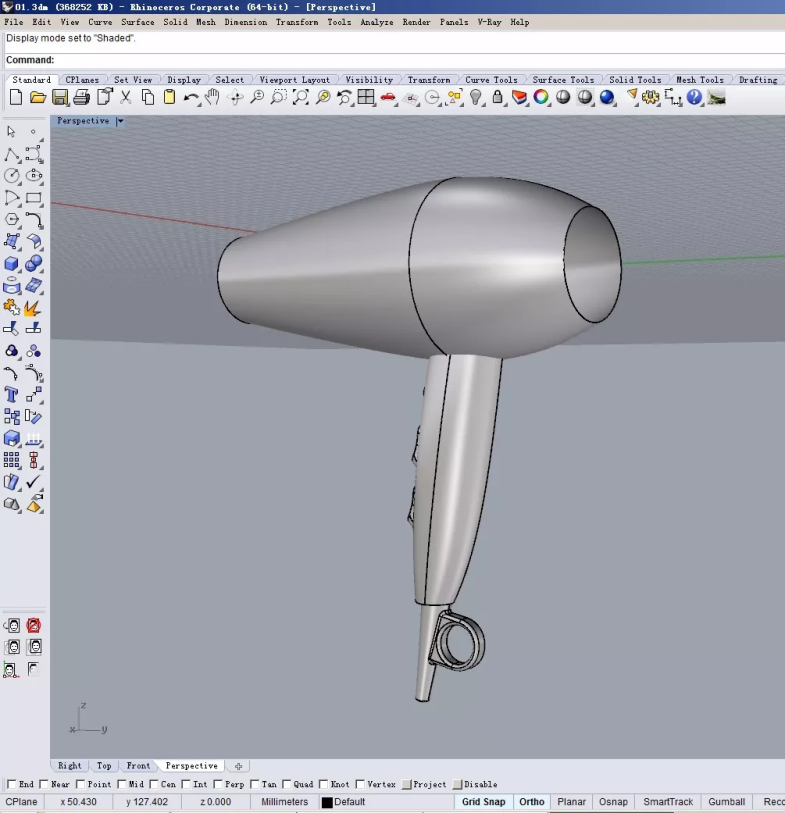
Task: Check the Perp osnap option
Action: click(219, 785)
